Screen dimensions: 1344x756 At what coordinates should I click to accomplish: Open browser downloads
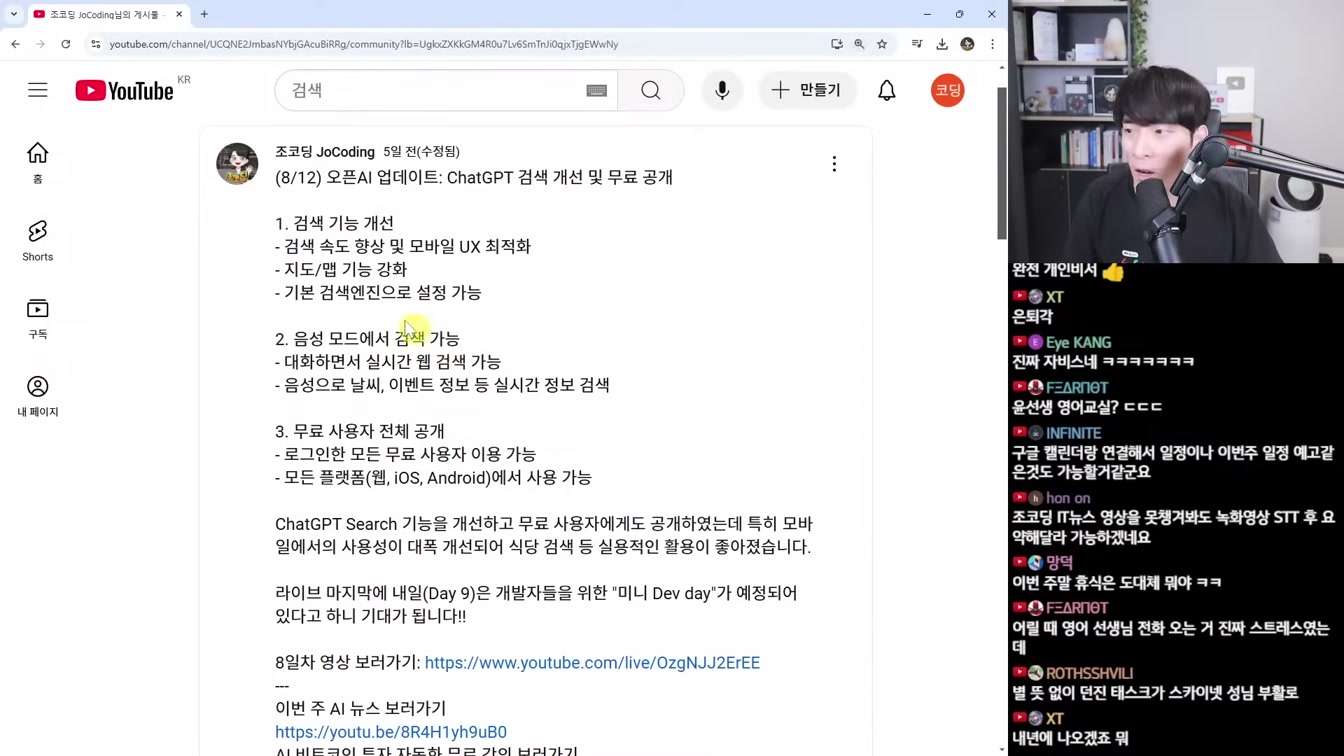(942, 44)
